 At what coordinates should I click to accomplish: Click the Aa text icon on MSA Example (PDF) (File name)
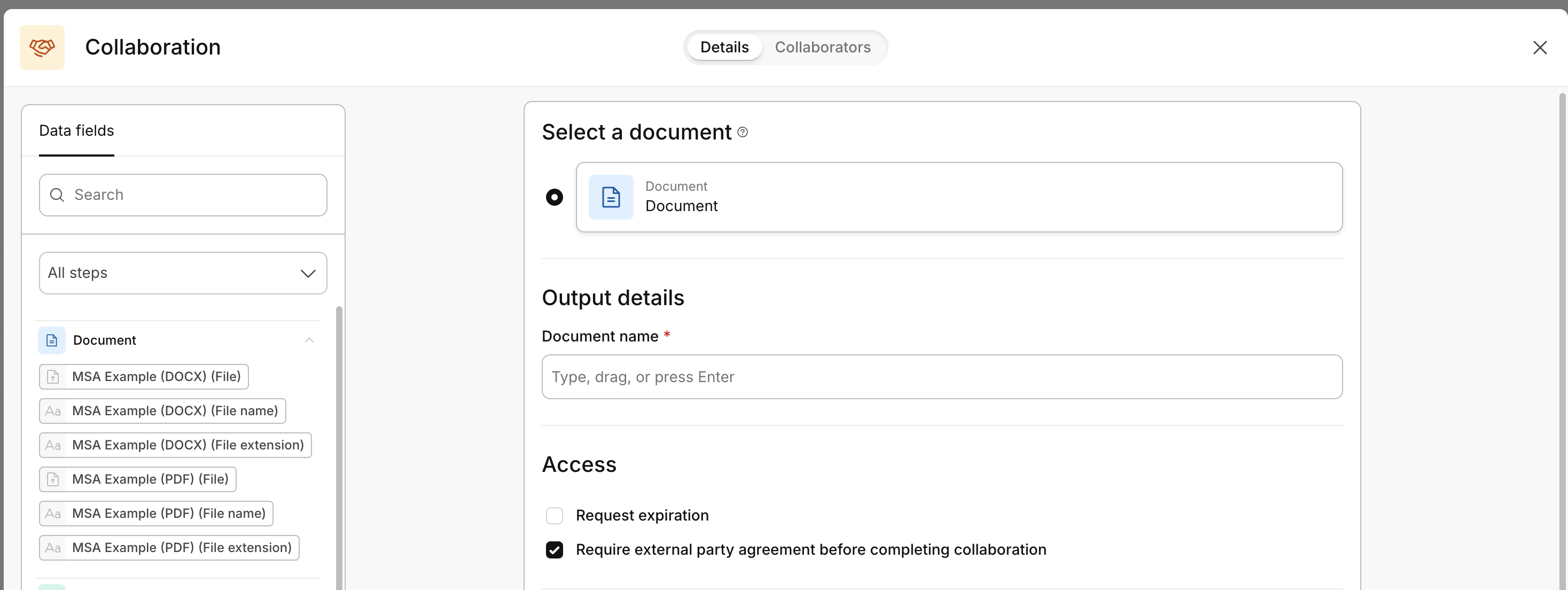coord(53,514)
